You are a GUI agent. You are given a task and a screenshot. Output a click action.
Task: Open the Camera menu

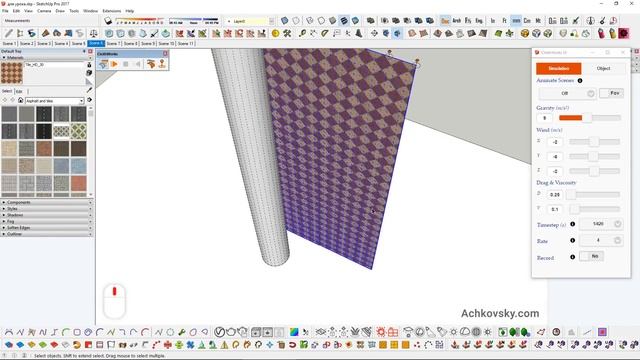click(44, 11)
